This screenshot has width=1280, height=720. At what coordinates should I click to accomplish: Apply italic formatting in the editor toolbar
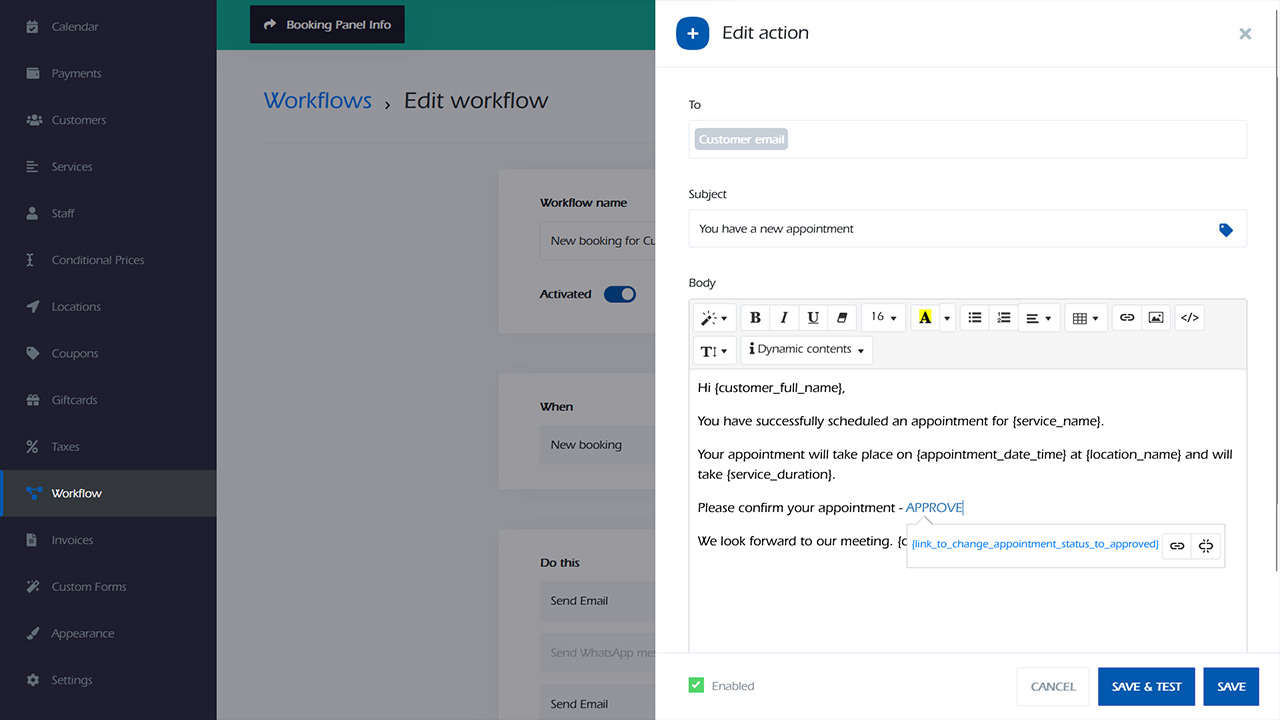tap(784, 318)
